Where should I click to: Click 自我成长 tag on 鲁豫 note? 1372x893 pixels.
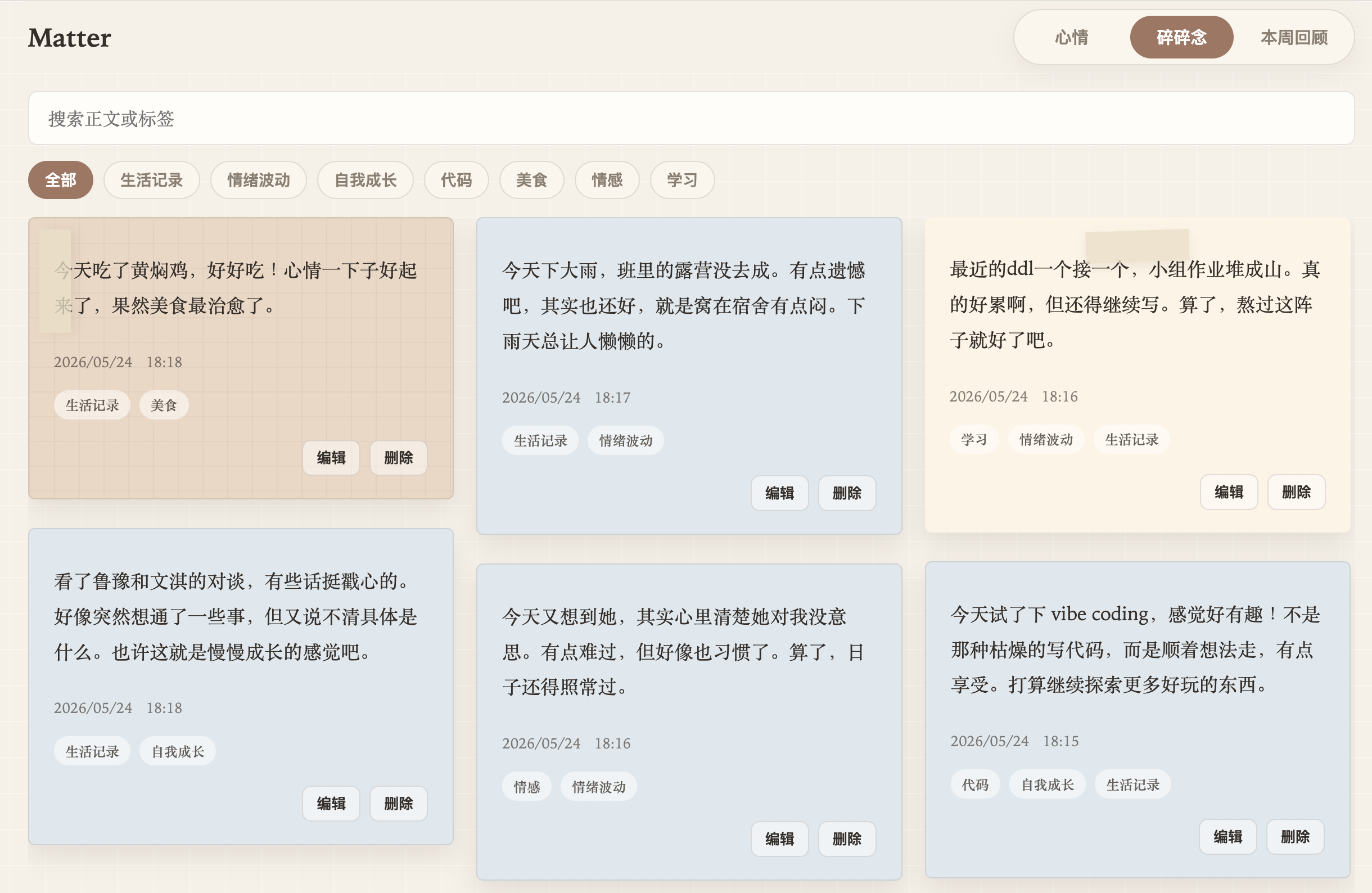click(x=178, y=751)
